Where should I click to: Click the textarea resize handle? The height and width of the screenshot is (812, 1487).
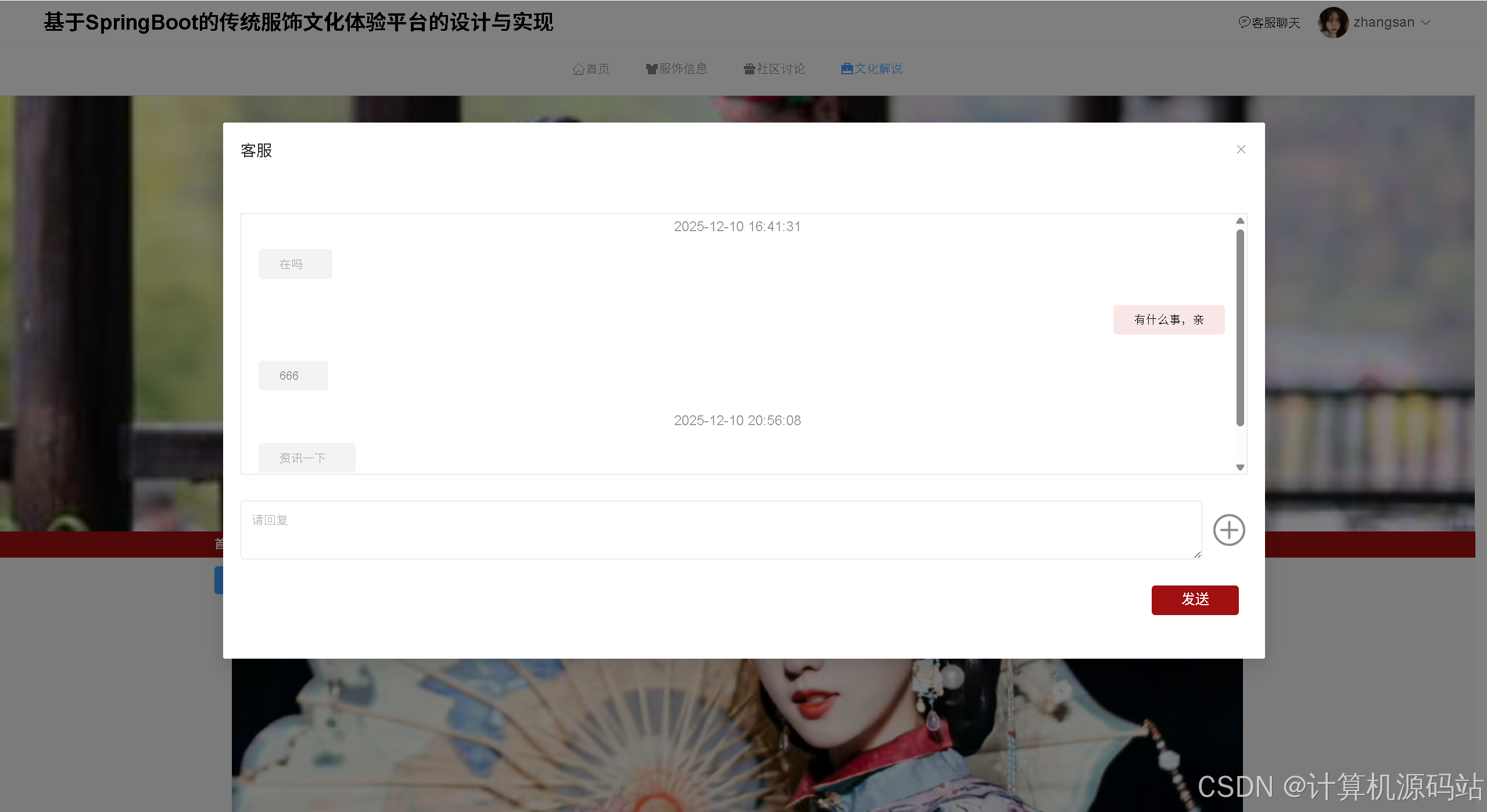click(x=1197, y=555)
